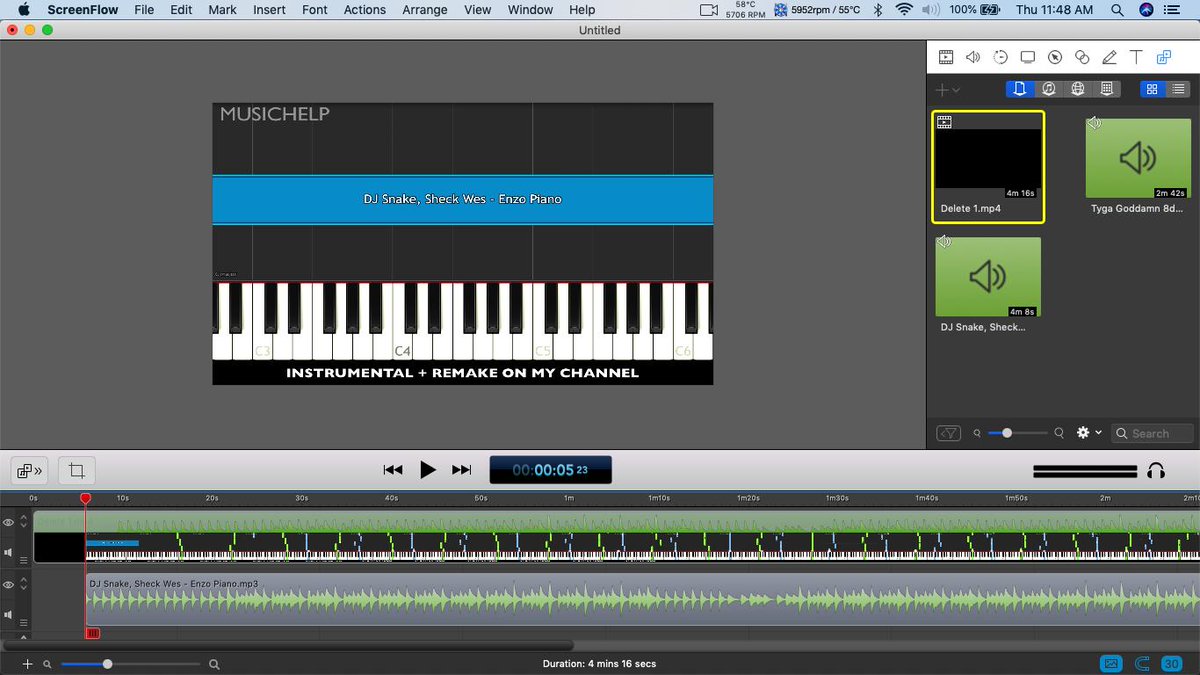This screenshot has width=1200, height=675.
Task: Click the small timeline zoom-out magnifier
Action: pos(46,664)
